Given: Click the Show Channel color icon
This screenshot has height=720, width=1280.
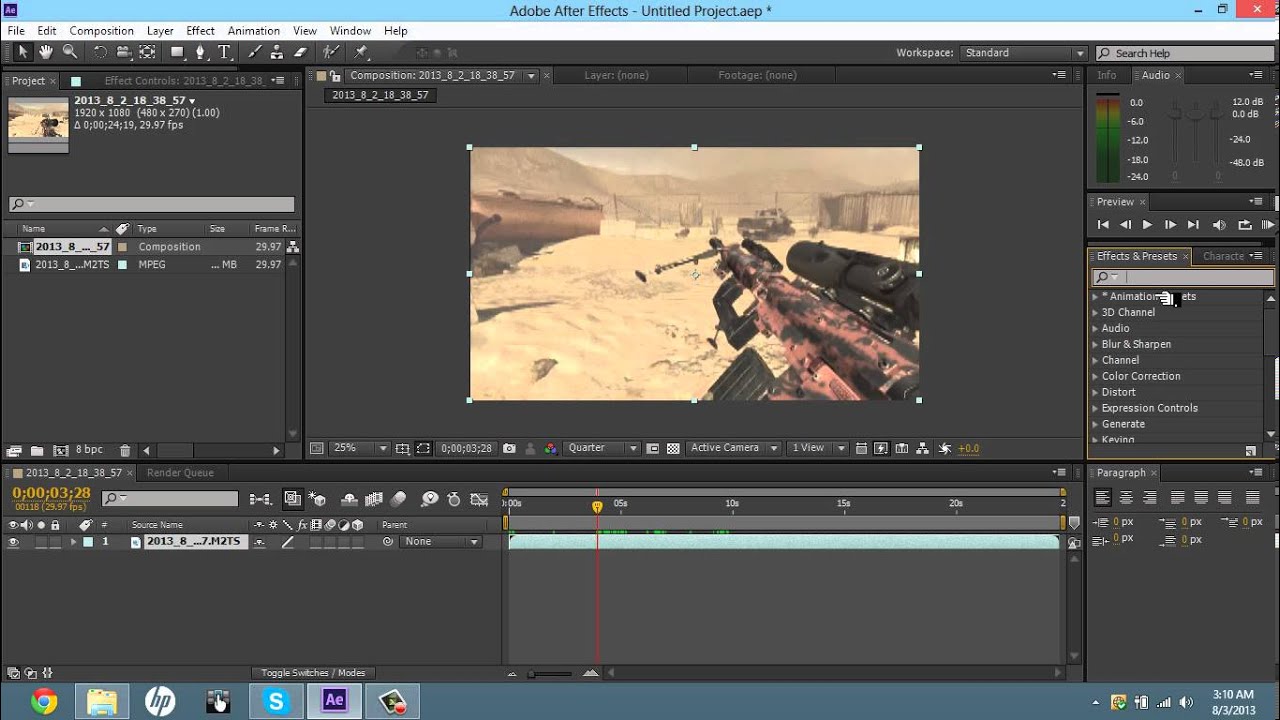Looking at the screenshot, I should pyautogui.click(x=550, y=449).
